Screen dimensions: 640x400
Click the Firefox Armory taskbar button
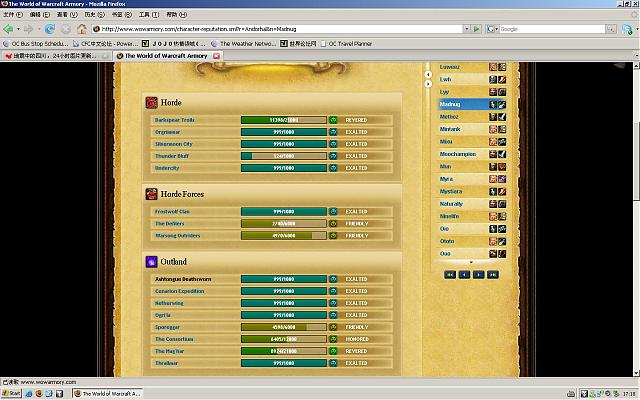[107, 393]
